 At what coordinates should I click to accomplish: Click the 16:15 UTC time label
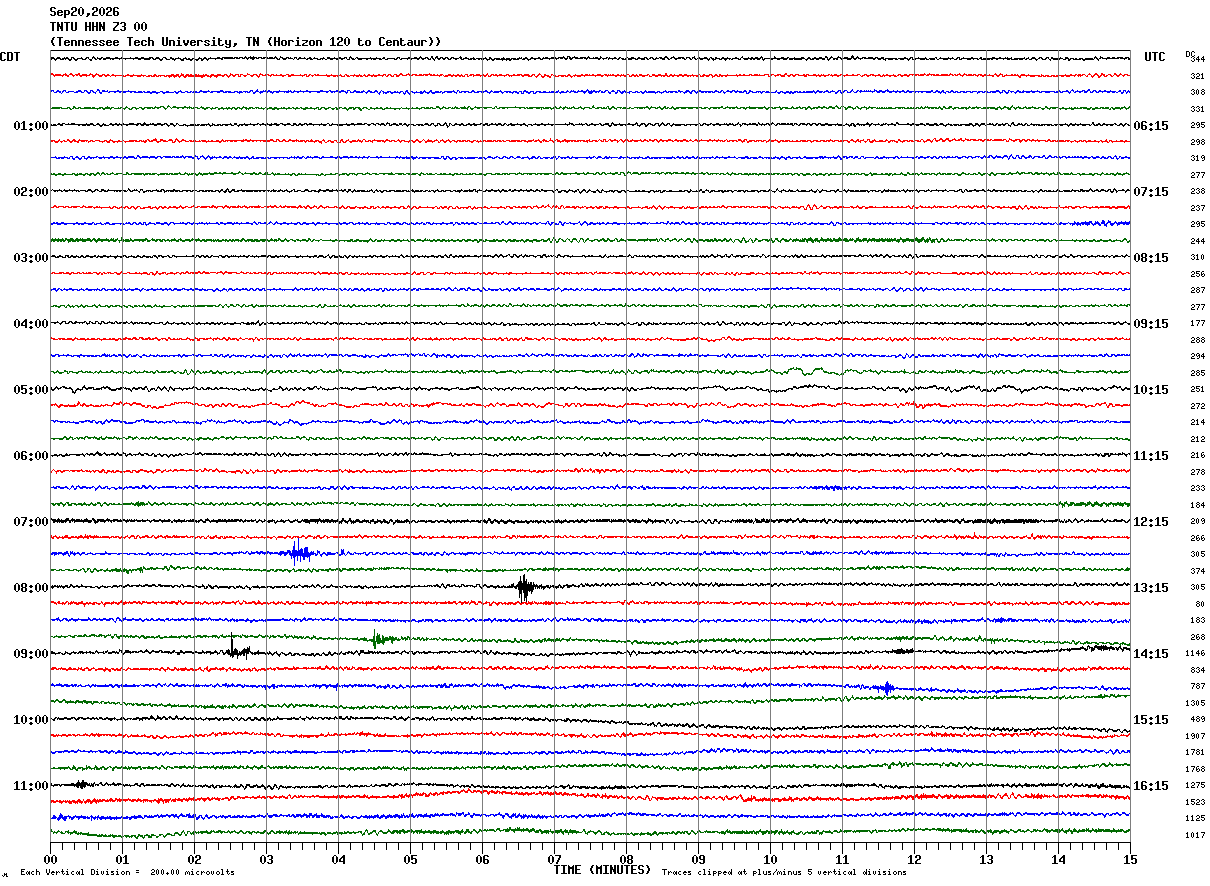(x=1150, y=786)
